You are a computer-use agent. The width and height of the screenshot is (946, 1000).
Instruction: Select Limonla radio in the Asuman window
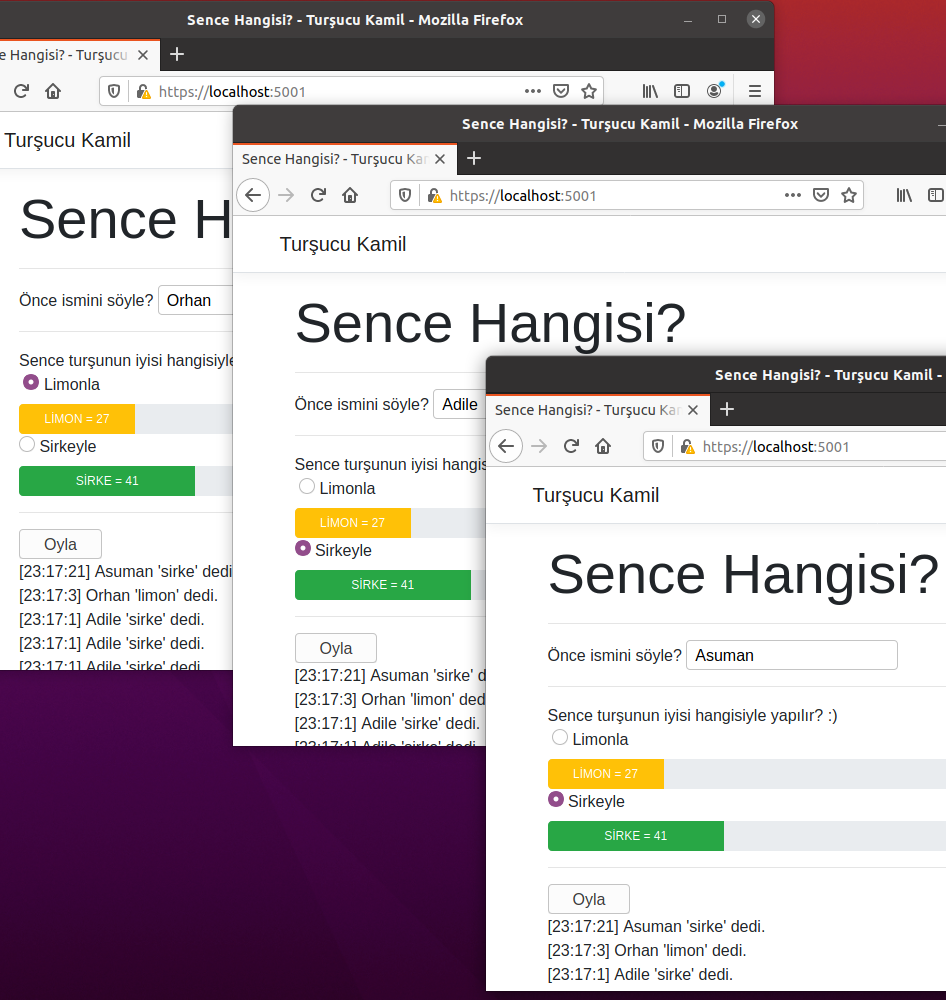click(x=560, y=738)
